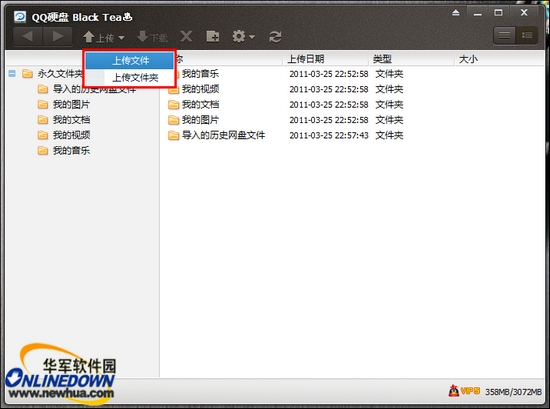Switch to list view mode
The height and width of the screenshot is (409, 550).
coord(504,35)
